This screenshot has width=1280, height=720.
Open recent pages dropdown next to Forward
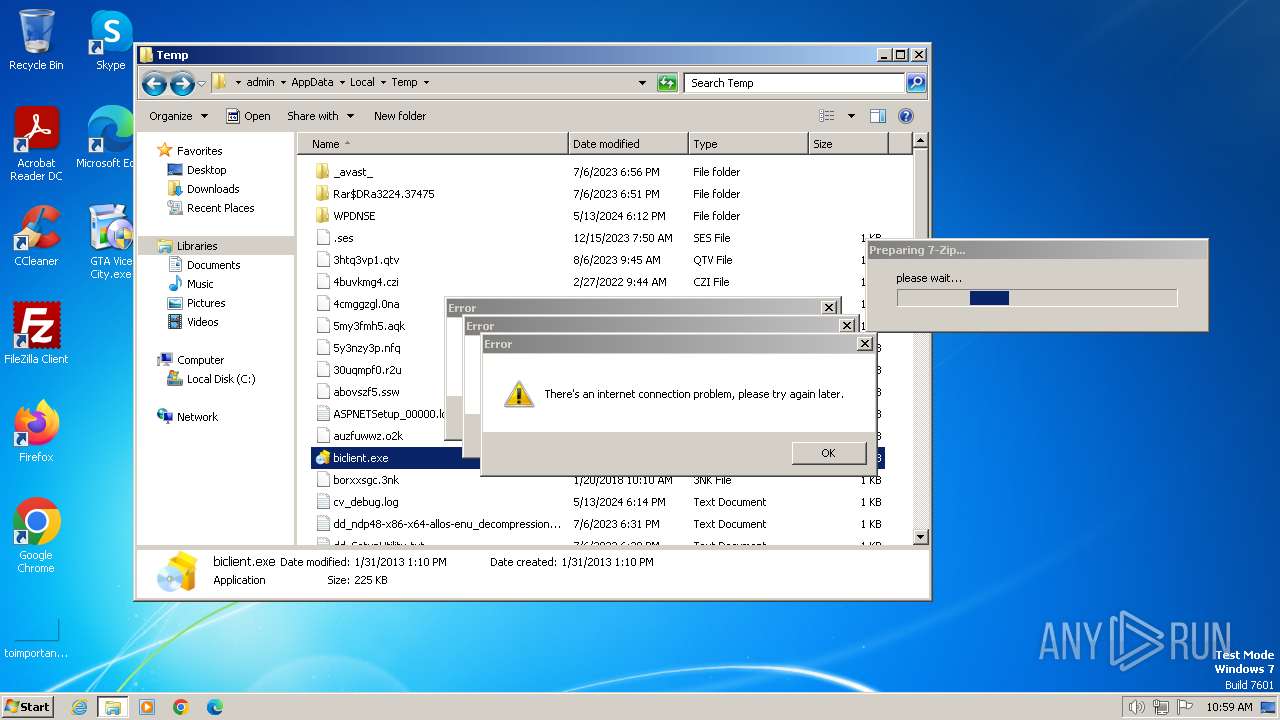tap(201, 83)
